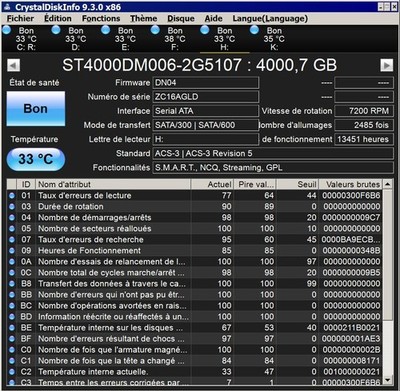Screen dimensions: 400x391
Task: Go to next disk with right arrow
Action: tap(387, 65)
